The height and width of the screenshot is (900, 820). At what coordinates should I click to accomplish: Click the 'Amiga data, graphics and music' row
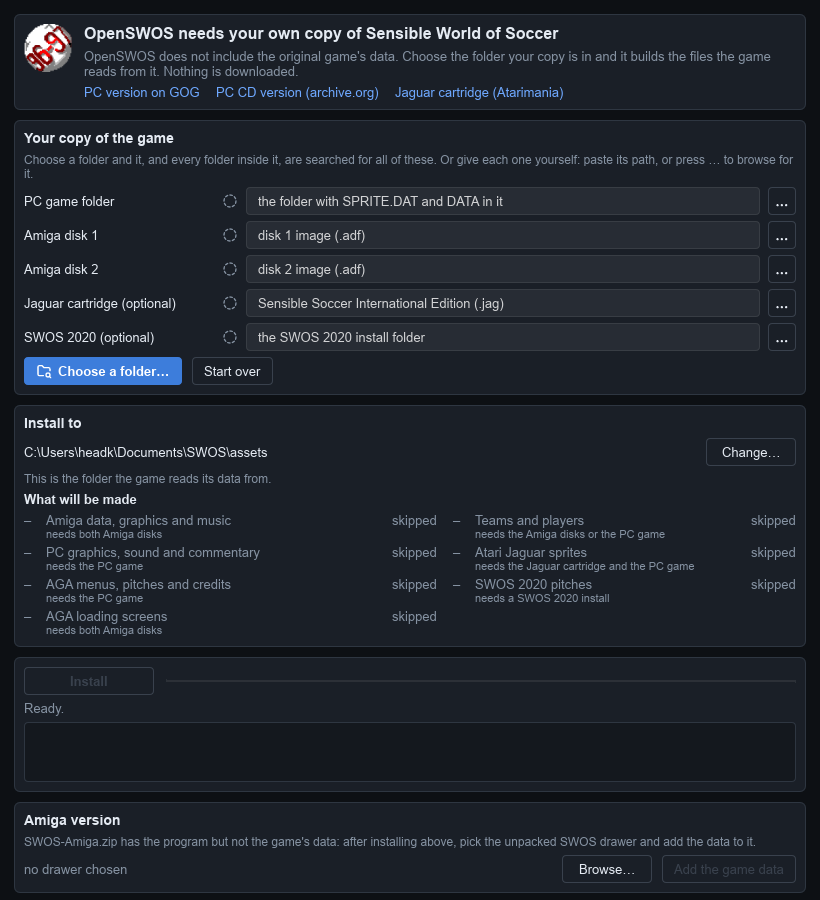(x=230, y=526)
